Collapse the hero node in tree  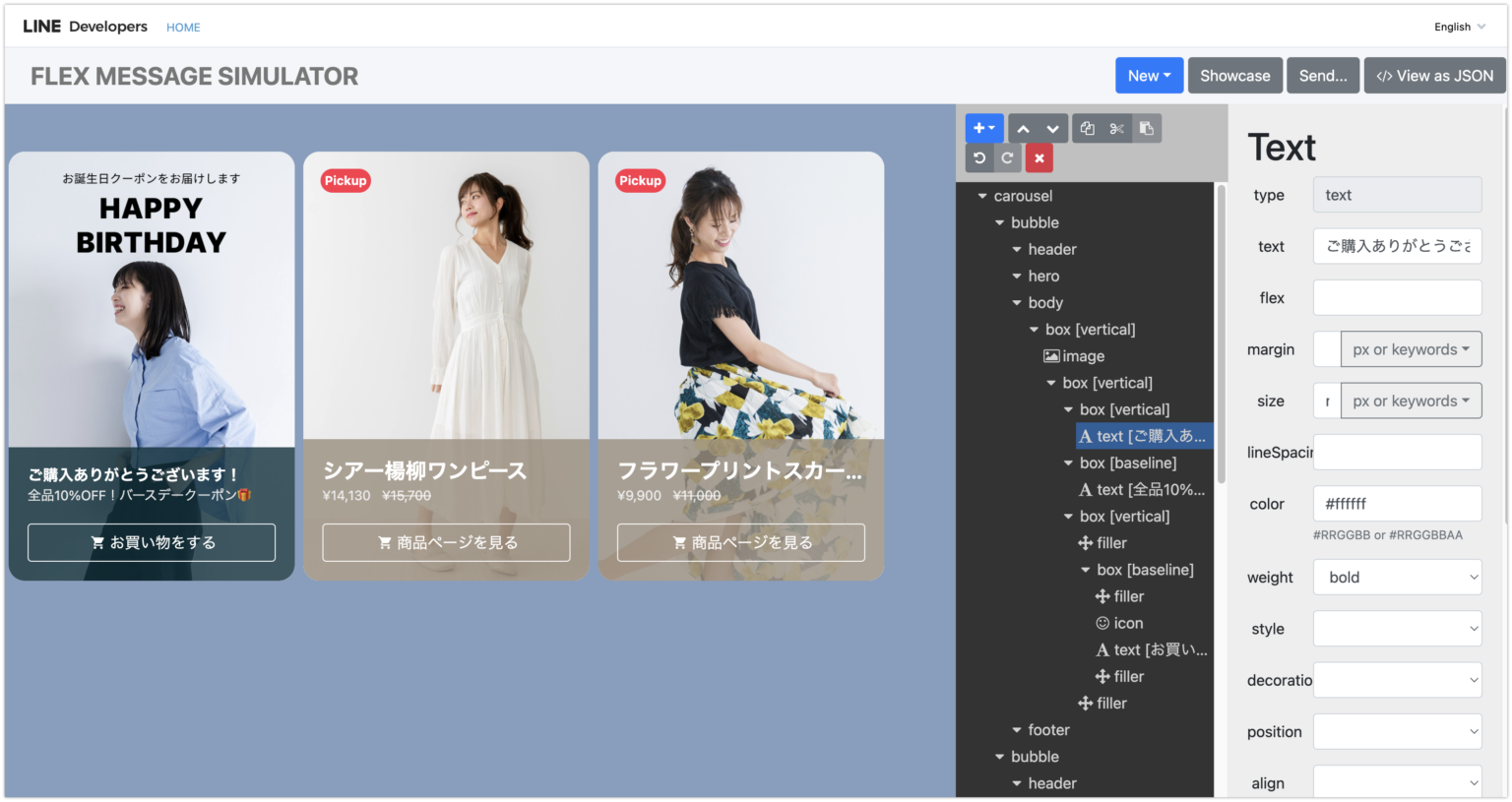point(1017,277)
